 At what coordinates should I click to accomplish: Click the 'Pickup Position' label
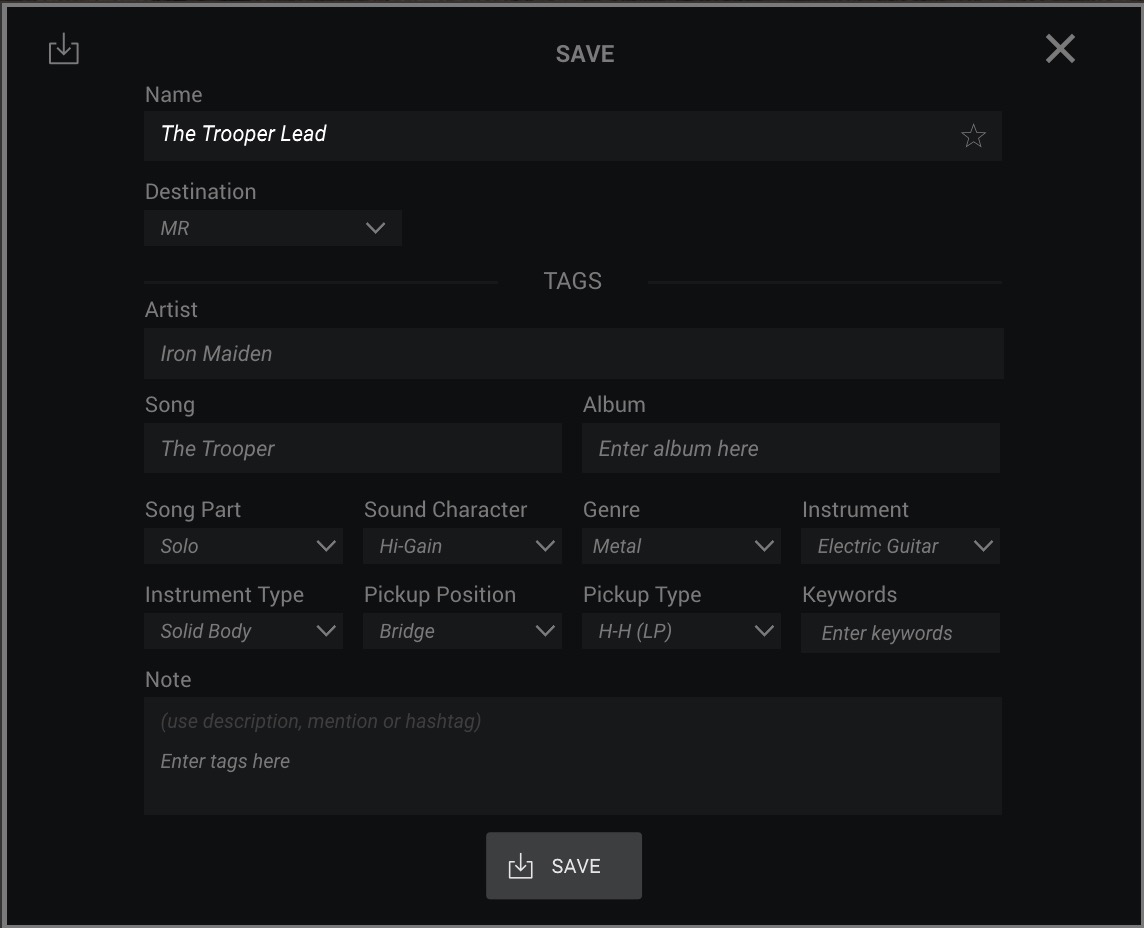(440, 595)
